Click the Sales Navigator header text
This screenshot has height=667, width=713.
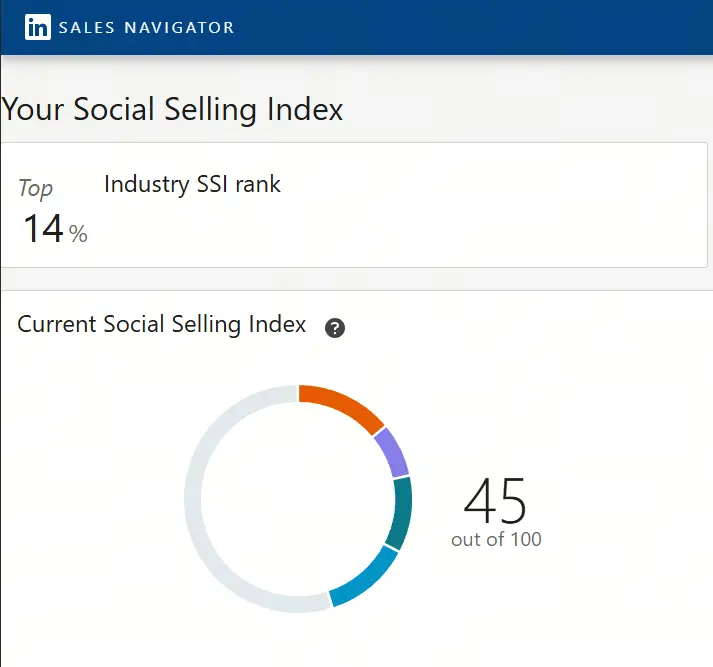(x=146, y=28)
